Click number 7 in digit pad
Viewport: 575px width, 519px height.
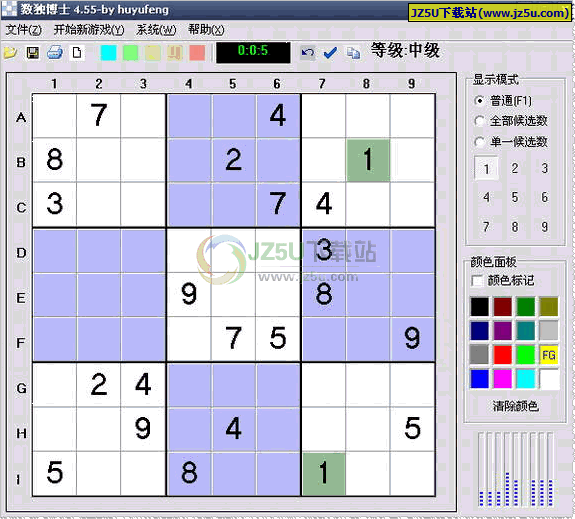486,227
